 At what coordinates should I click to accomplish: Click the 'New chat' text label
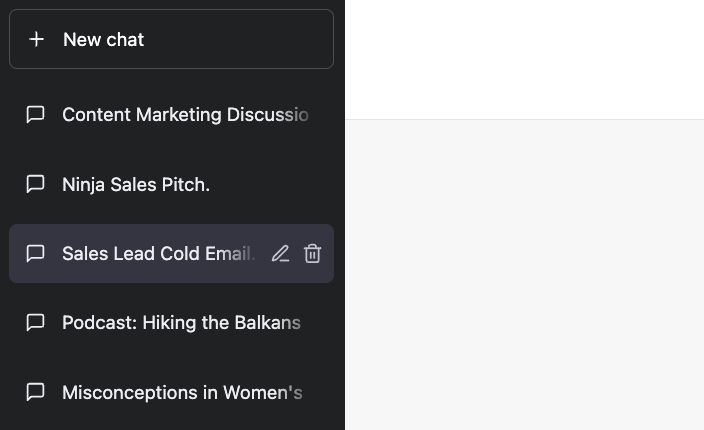[x=103, y=39]
